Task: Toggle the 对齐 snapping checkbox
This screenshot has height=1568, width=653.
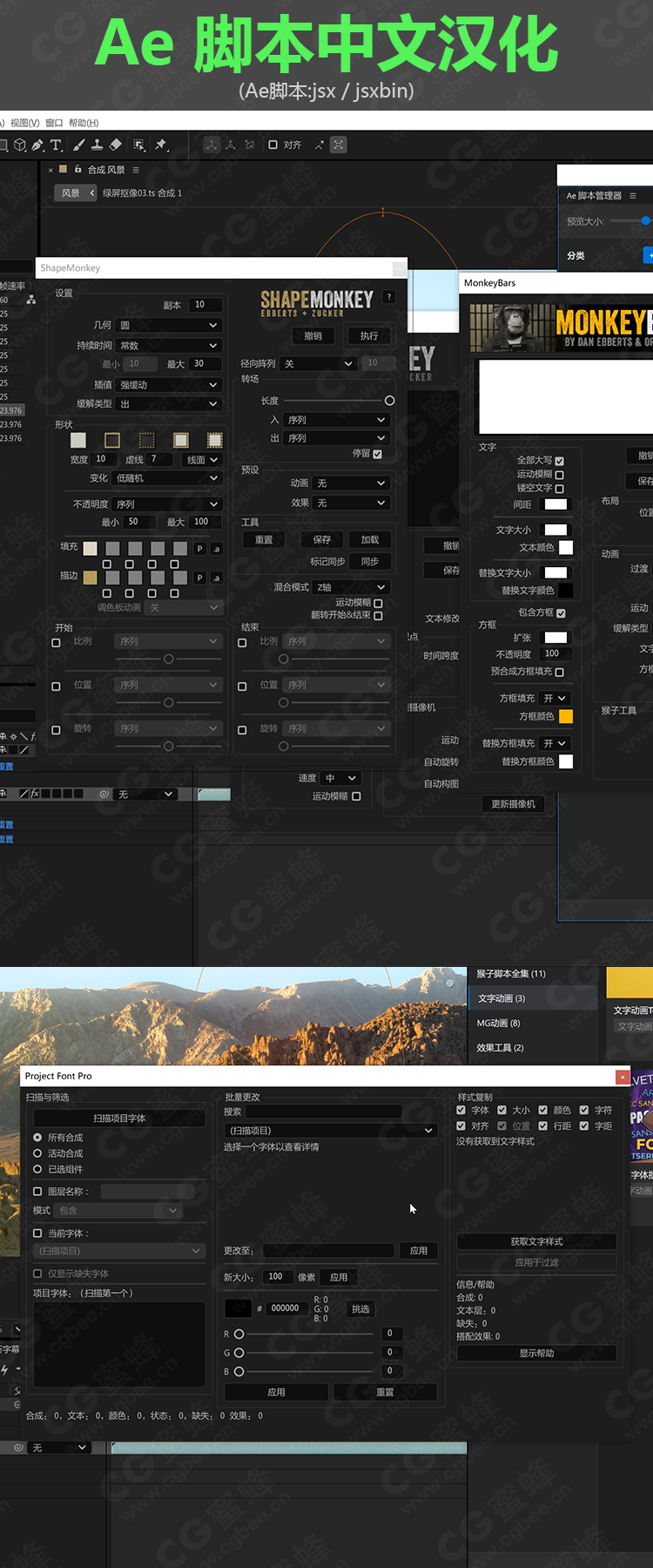Action: click(x=273, y=145)
